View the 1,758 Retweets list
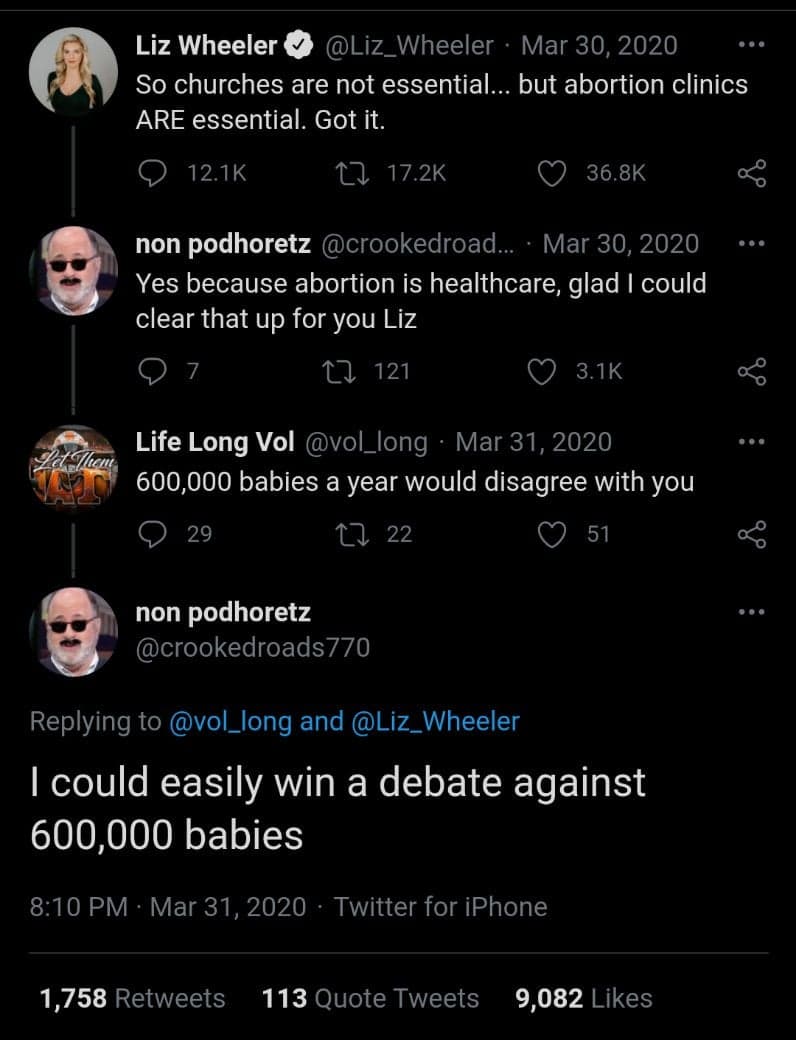This screenshot has width=796, height=1040. tap(132, 998)
